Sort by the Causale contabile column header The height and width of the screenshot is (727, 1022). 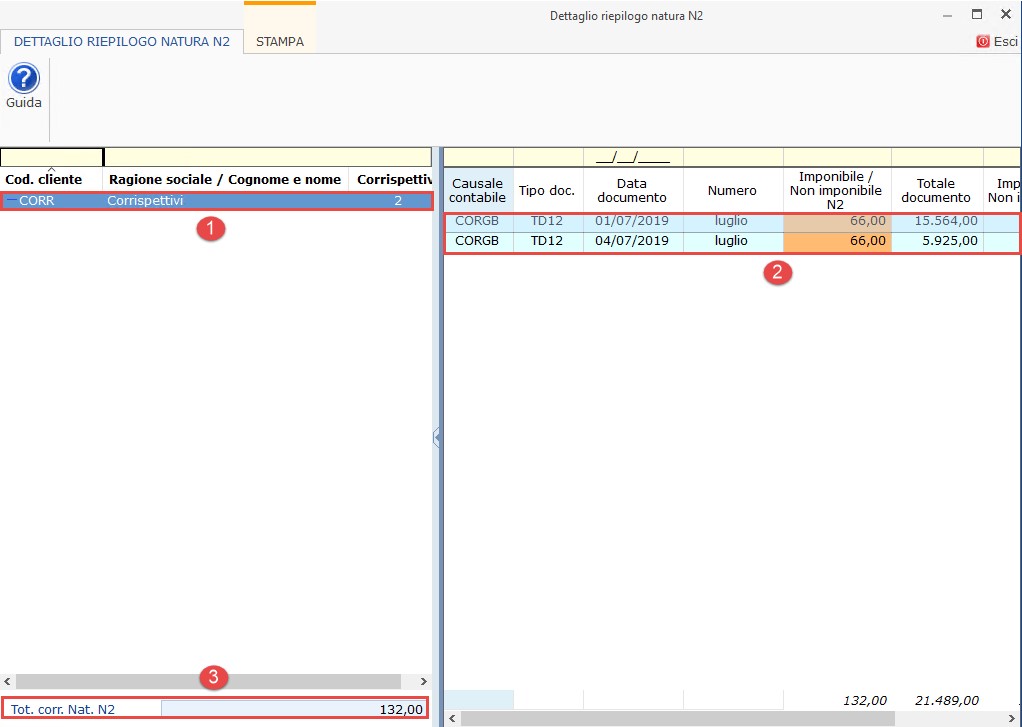[x=478, y=190]
